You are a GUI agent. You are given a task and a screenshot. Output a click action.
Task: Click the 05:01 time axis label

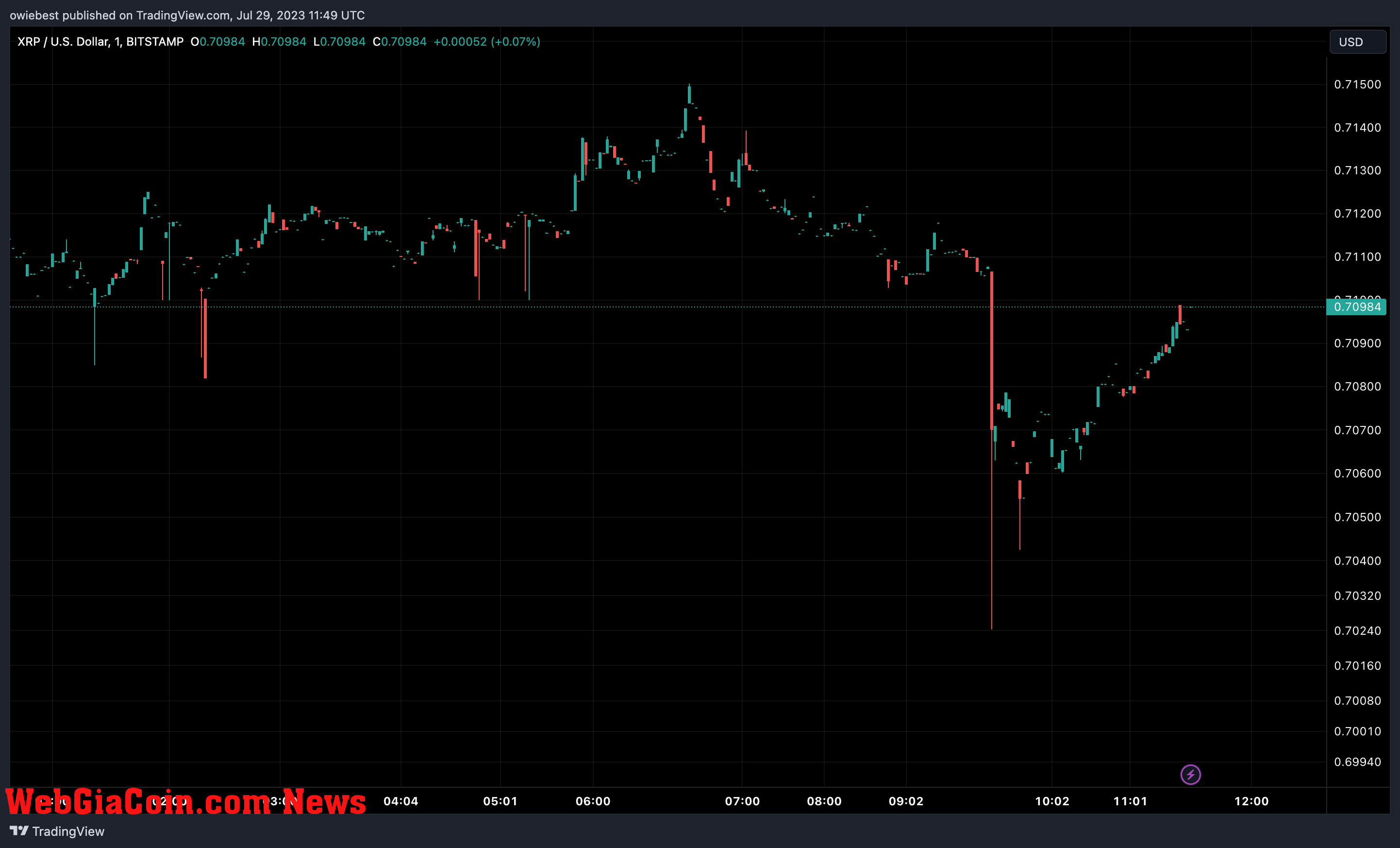[500, 801]
